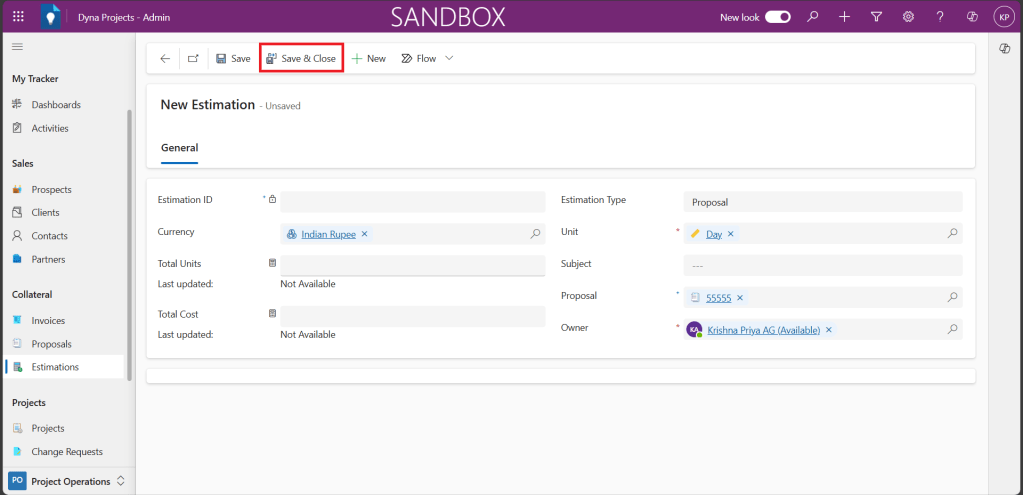Open the Indian Rupee currency link
Viewport: 1023px width, 495px height.
[x=328, y=234]
